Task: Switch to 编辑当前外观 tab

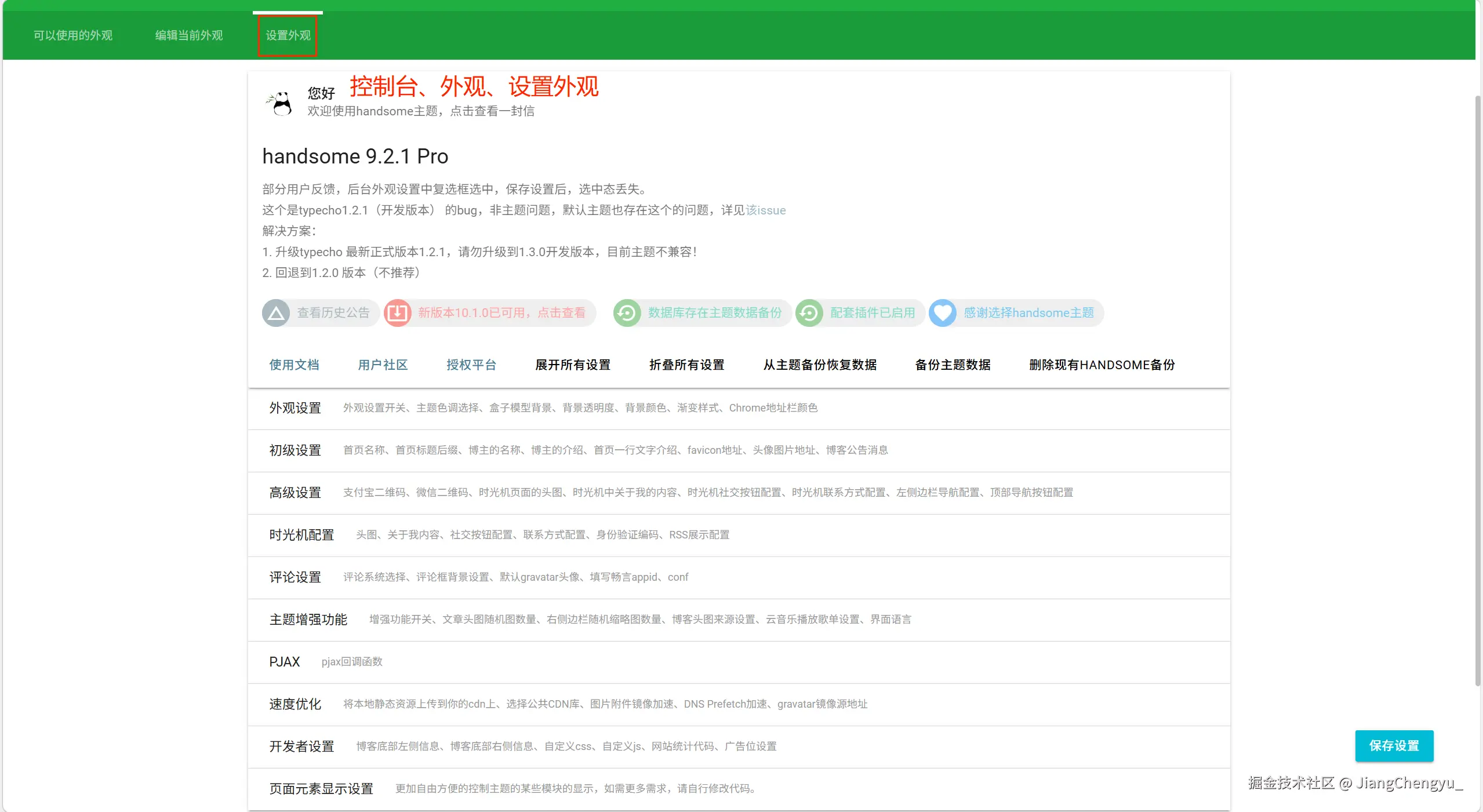Action: tap(189, 35)
